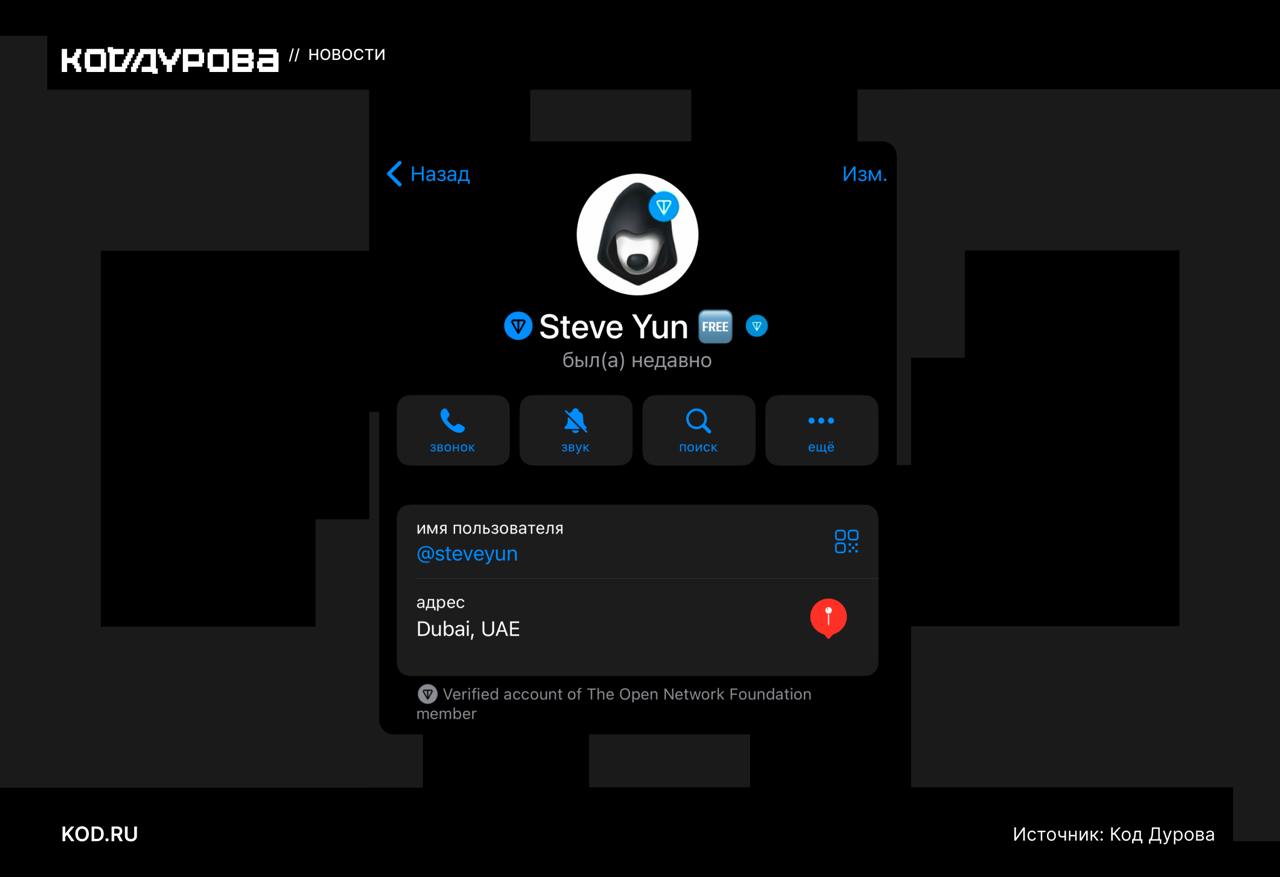
Task: Start a call with the звонок button
Action: 453,430
